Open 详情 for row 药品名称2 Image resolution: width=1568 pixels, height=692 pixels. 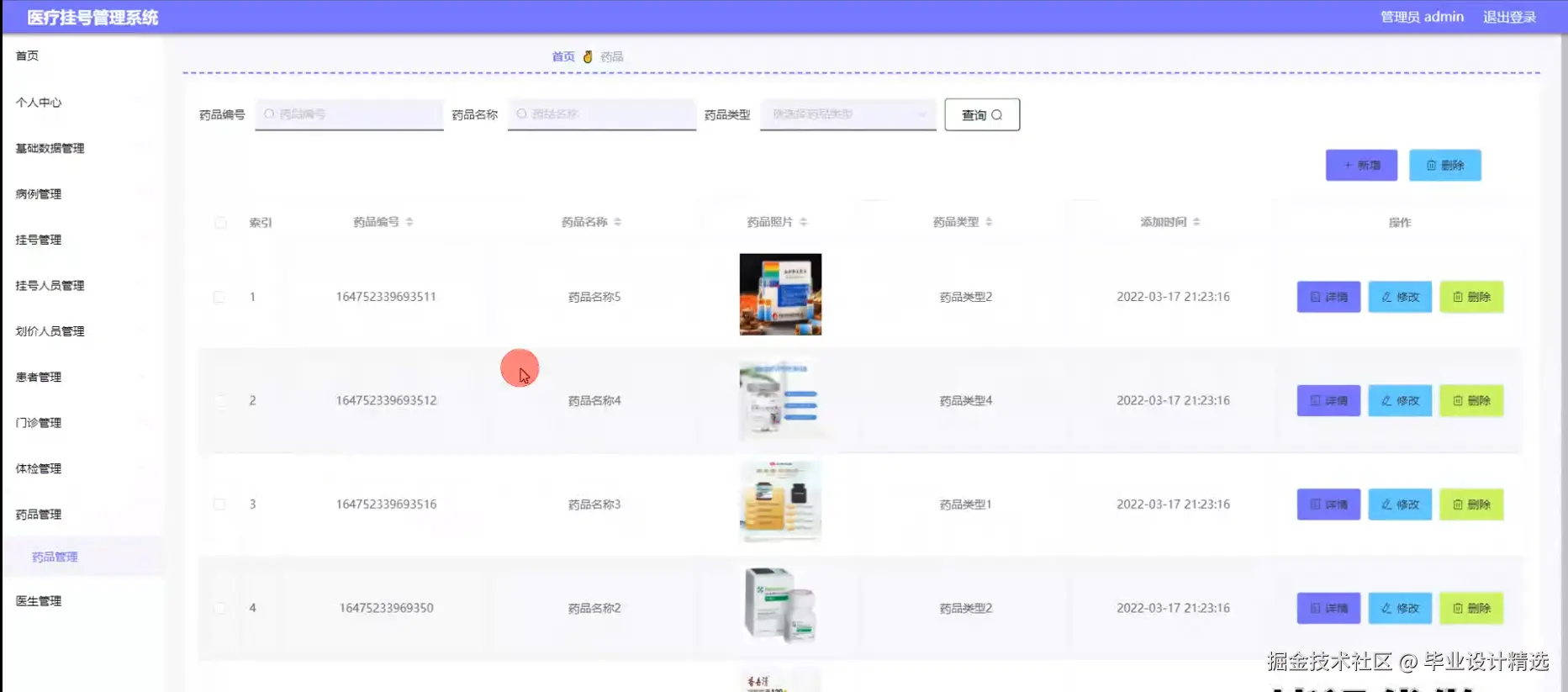click(x=1328, y=608)
